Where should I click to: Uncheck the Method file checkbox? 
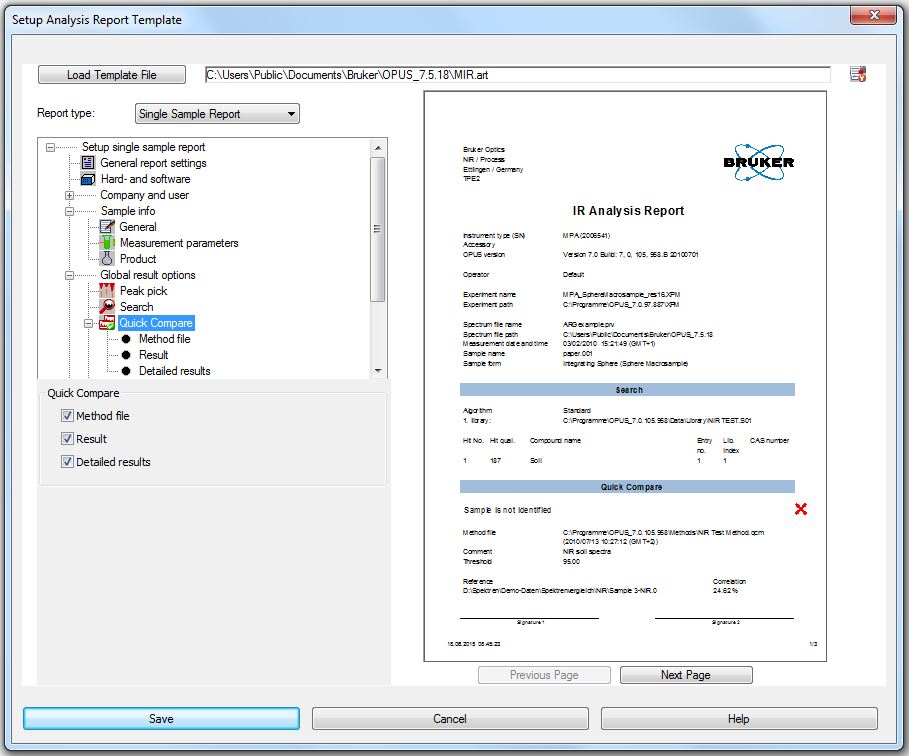[67, 416]
